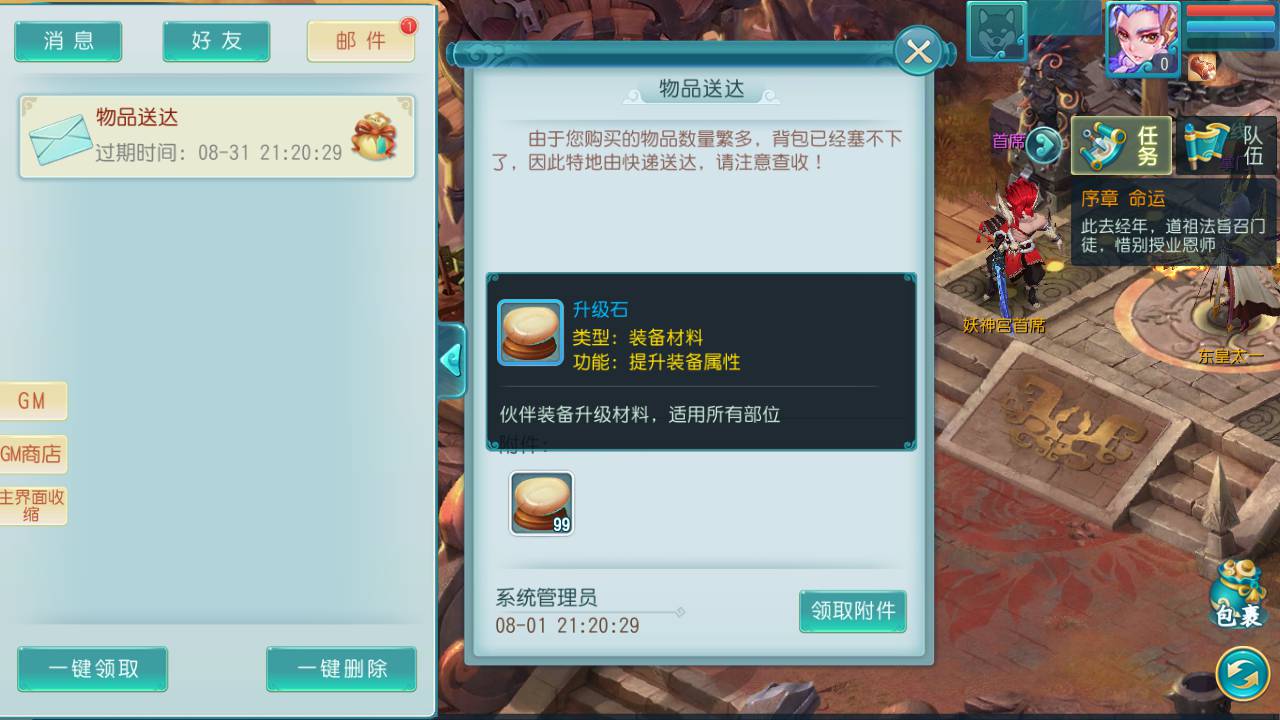The image size is (1280, 720).
Task: Toggle 主界面收缩 main interface collapse
Action: 32,505
